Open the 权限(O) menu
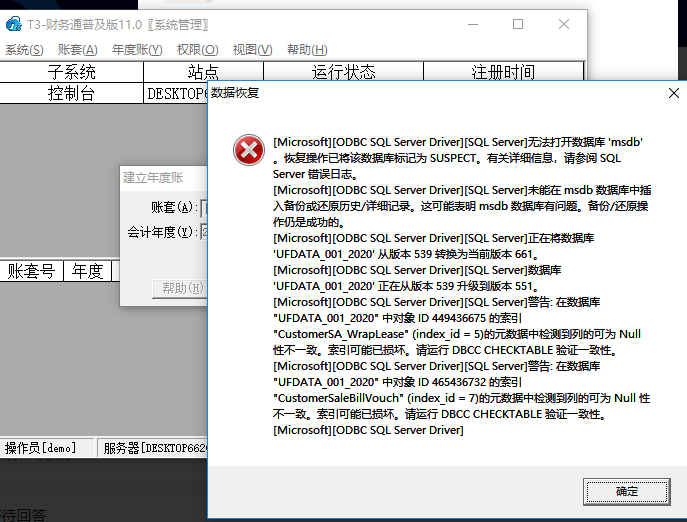This screenshot has height=522, width=687. (x=197, y=50)
